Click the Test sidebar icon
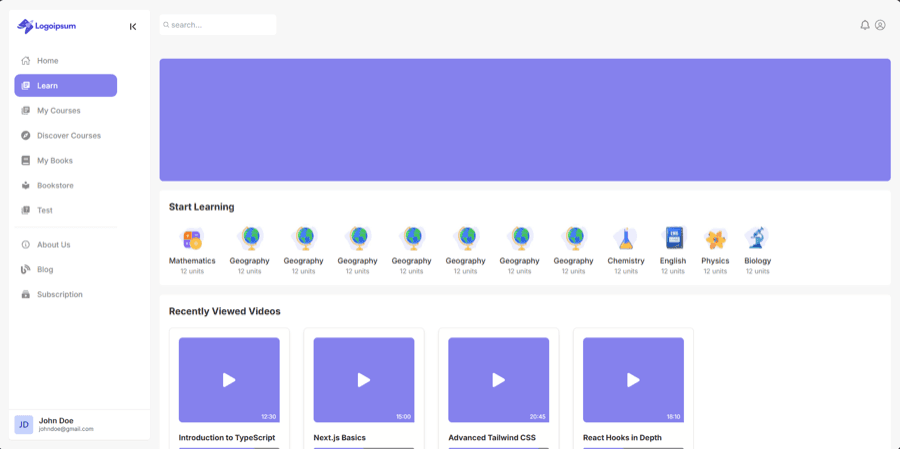Image resolution: width=900 pixels, height=449 pixels. click(25, 211)
